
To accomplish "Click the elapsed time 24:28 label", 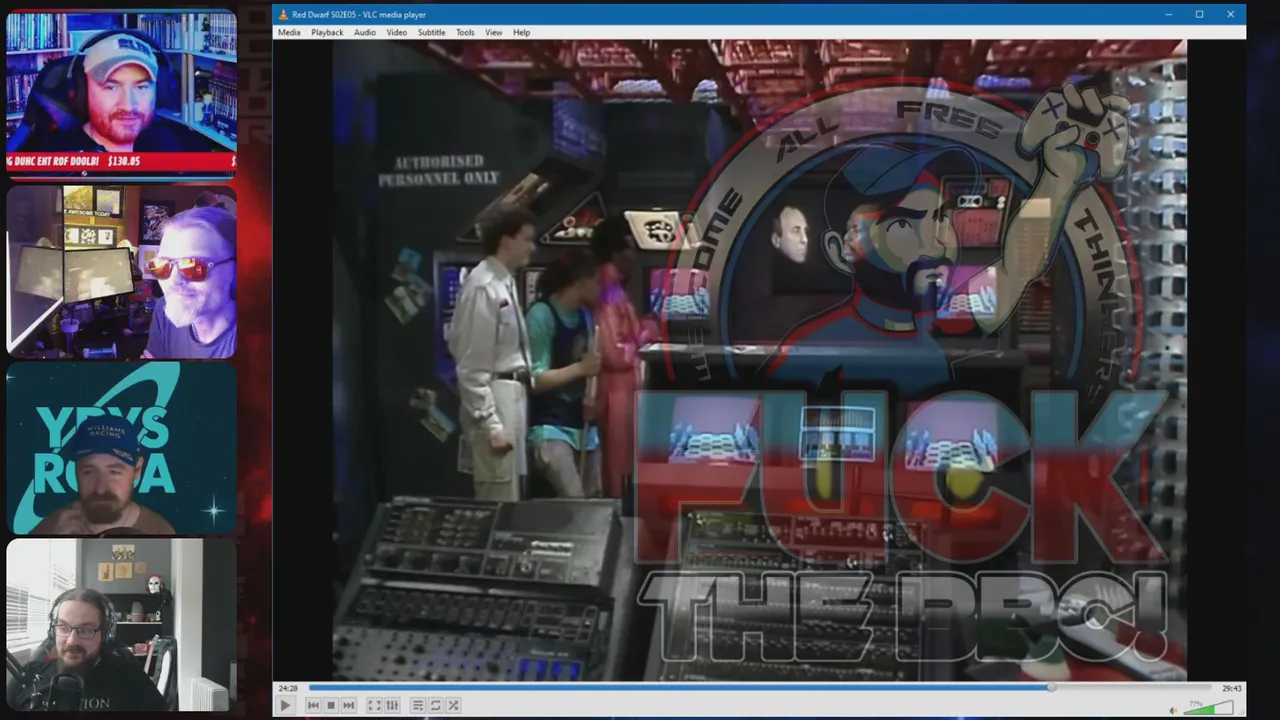I will (x=288, y=688).
